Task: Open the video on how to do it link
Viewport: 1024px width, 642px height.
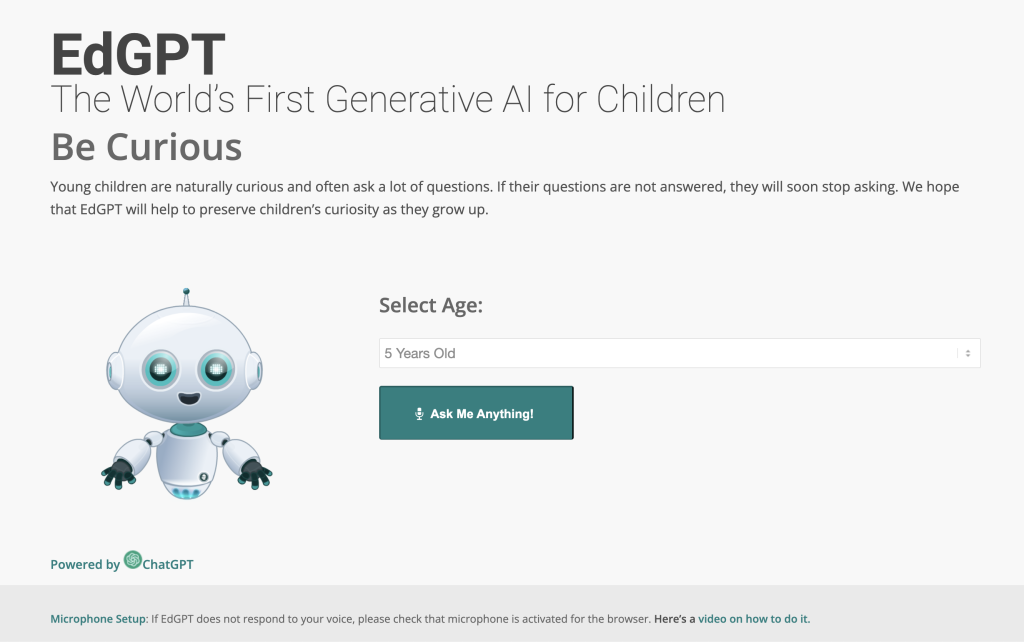Action: coord(754,618)
